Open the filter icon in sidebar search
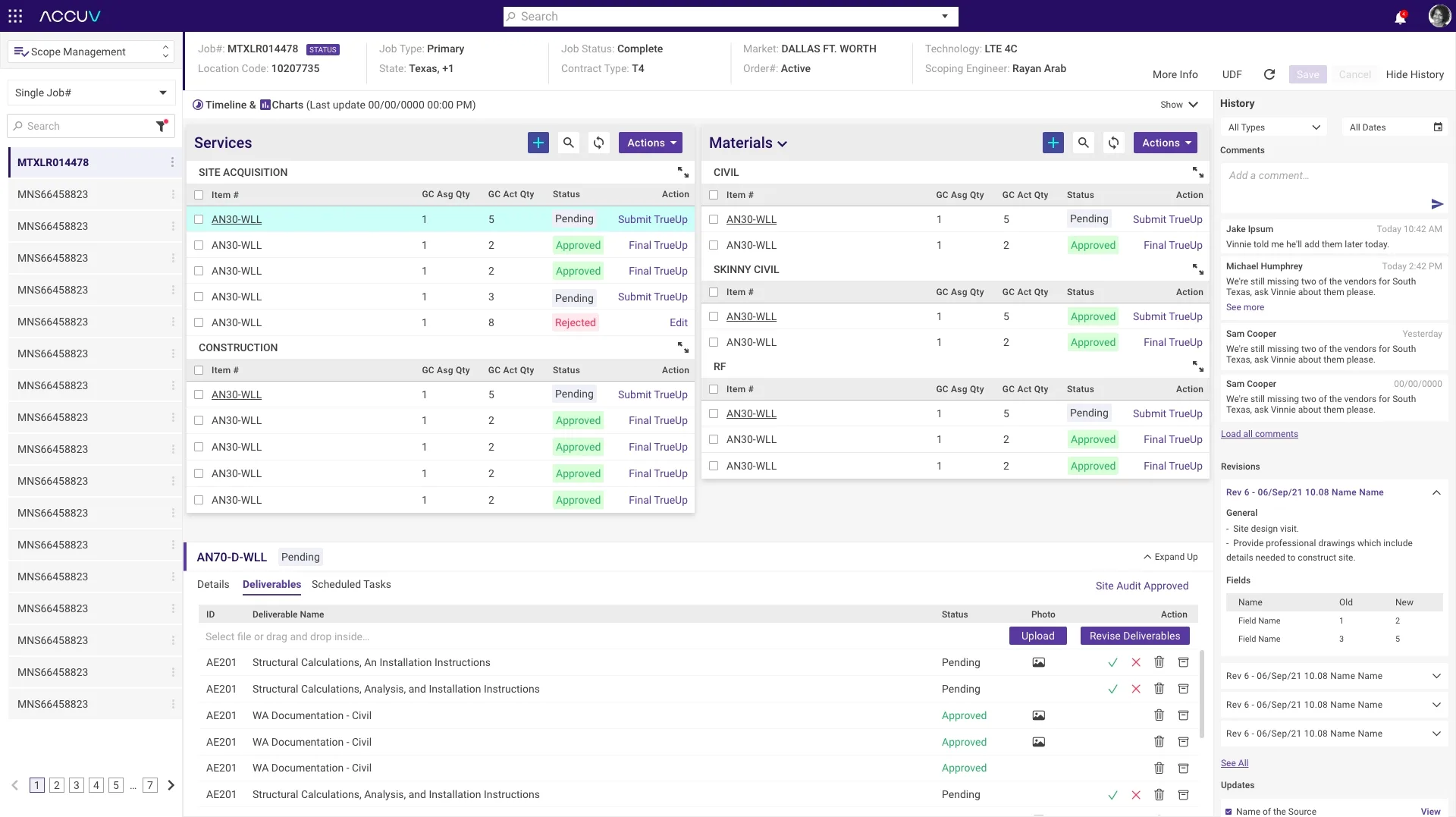Image resolution: width=1456 pixels, height=817 pixels. pos(162,126)
